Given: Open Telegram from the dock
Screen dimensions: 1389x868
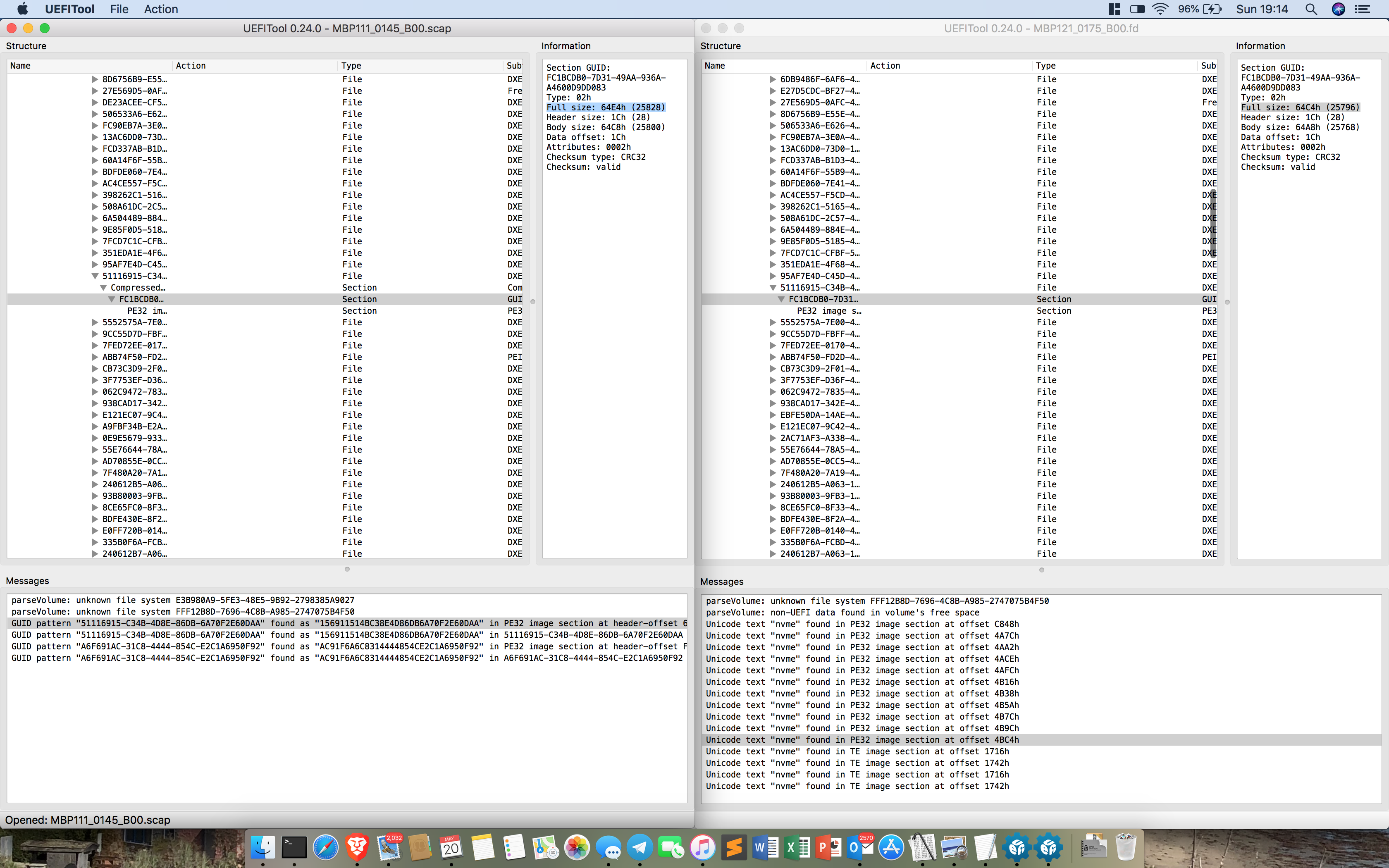Looking at the screenshot, I should click(x=640, y=847).
